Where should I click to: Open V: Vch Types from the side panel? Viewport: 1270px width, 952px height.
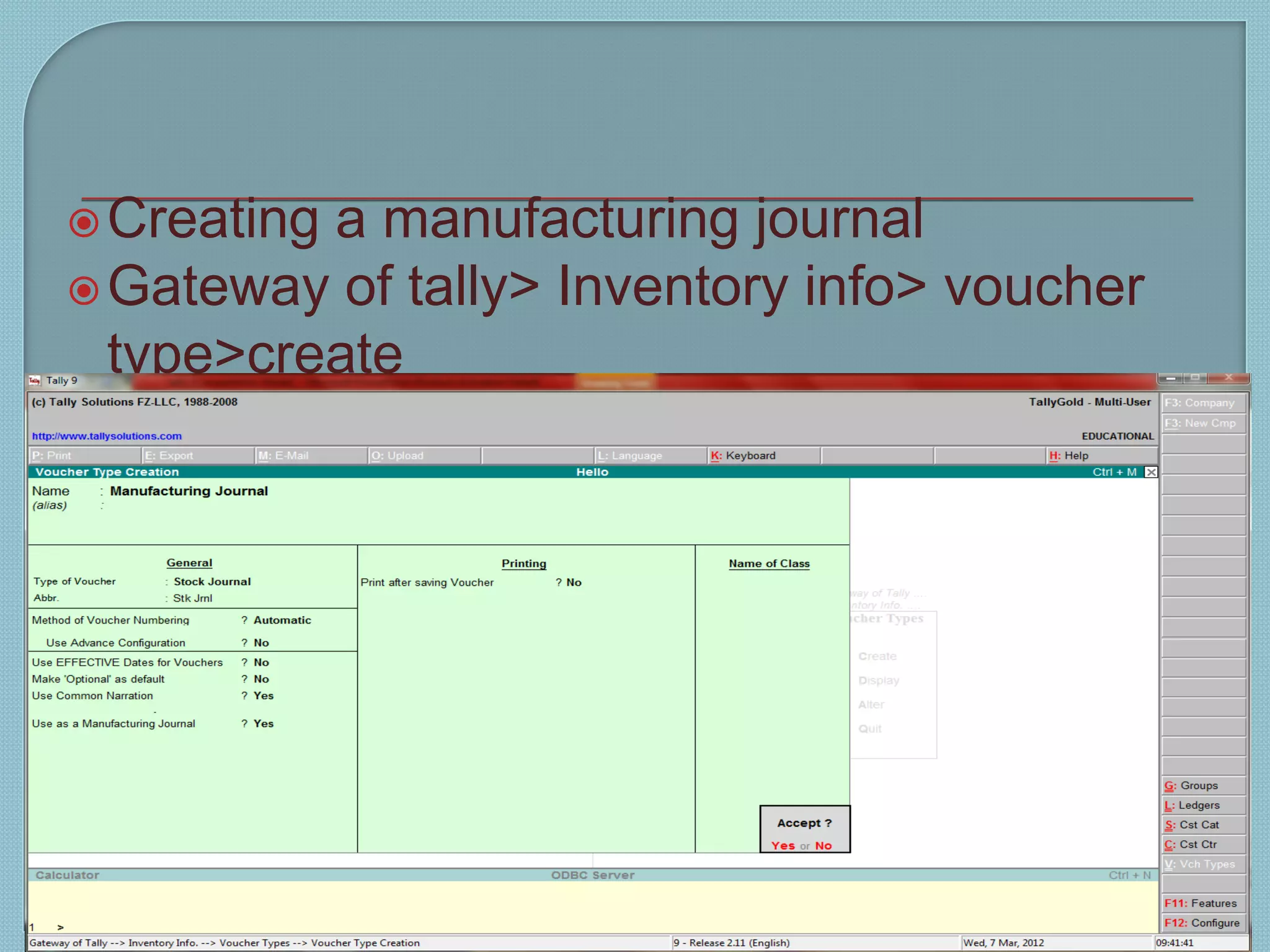[x=1204, y=864]
